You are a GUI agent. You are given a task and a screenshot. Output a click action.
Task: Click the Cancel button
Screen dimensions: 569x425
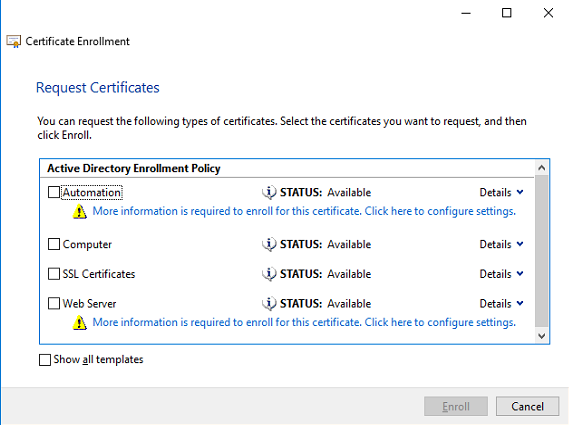click(527, 406)
